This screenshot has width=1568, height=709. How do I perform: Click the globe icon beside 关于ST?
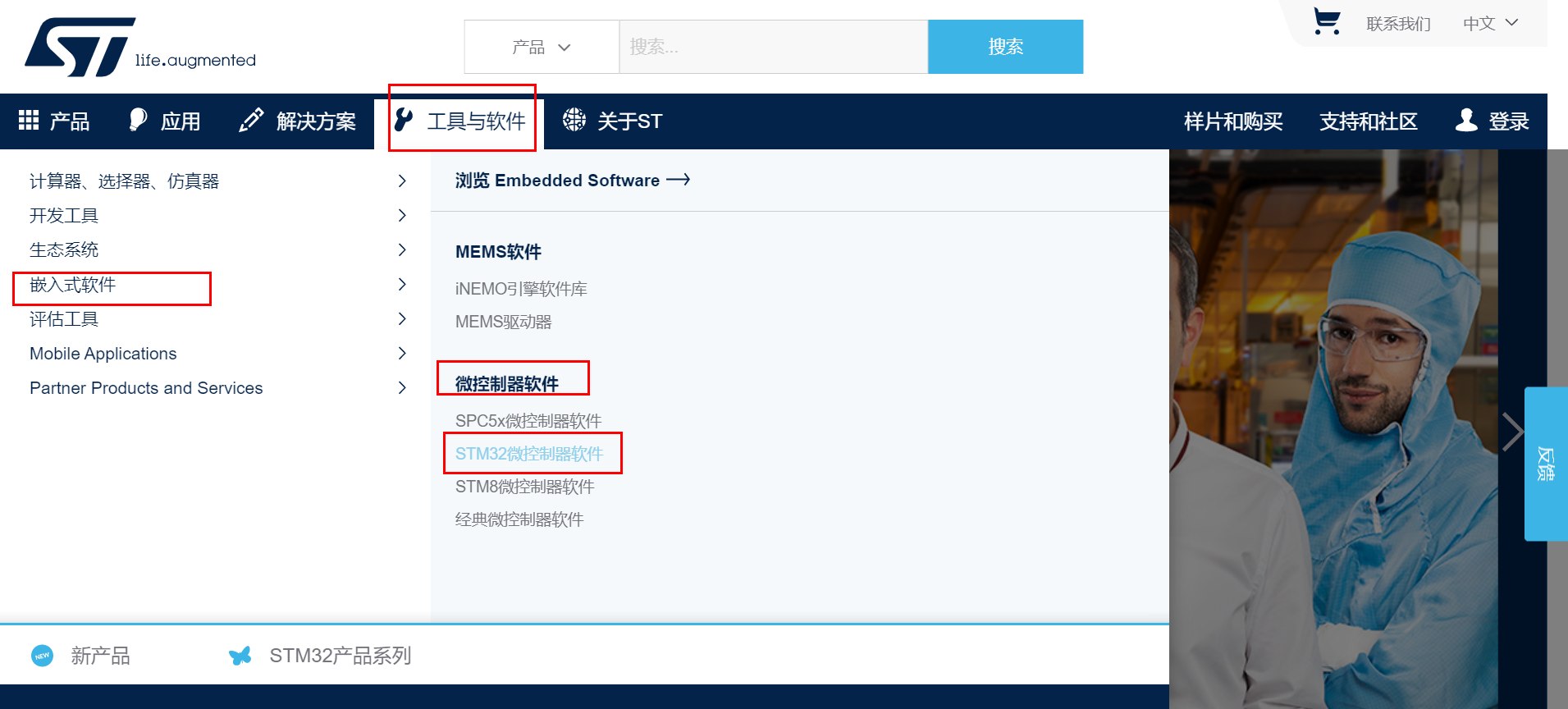coord(574,120)
